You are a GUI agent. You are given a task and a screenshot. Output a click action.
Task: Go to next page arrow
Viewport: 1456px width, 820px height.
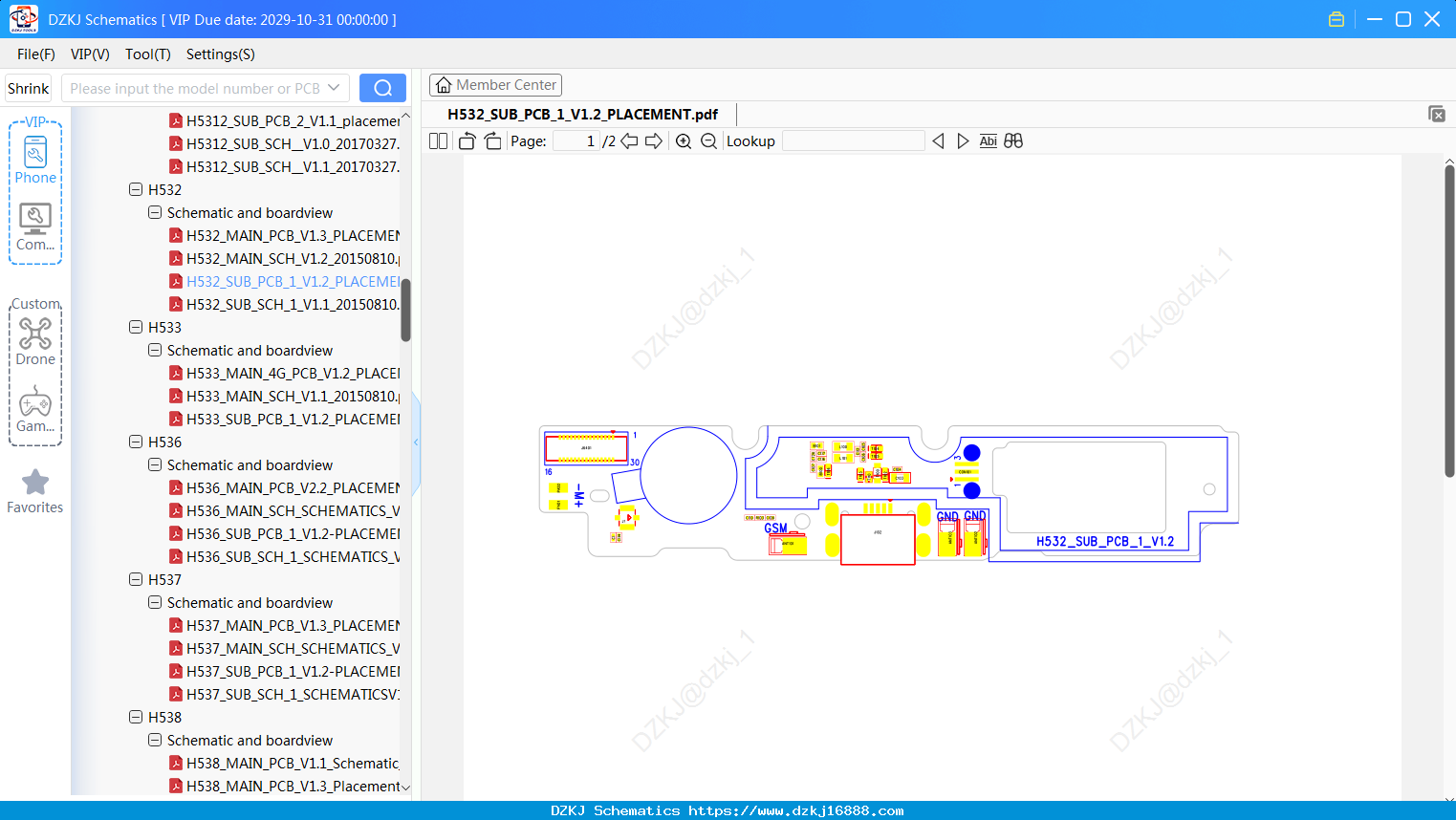click(x=654, y=141)
